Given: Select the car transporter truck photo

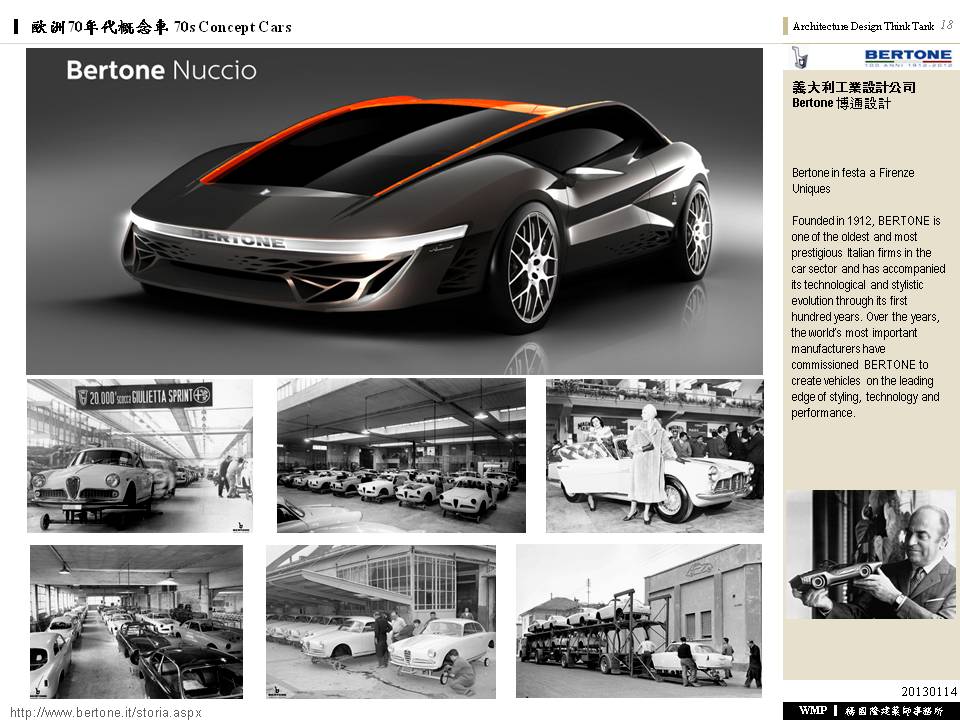Looking at the screenshot, I should (639, 621).
